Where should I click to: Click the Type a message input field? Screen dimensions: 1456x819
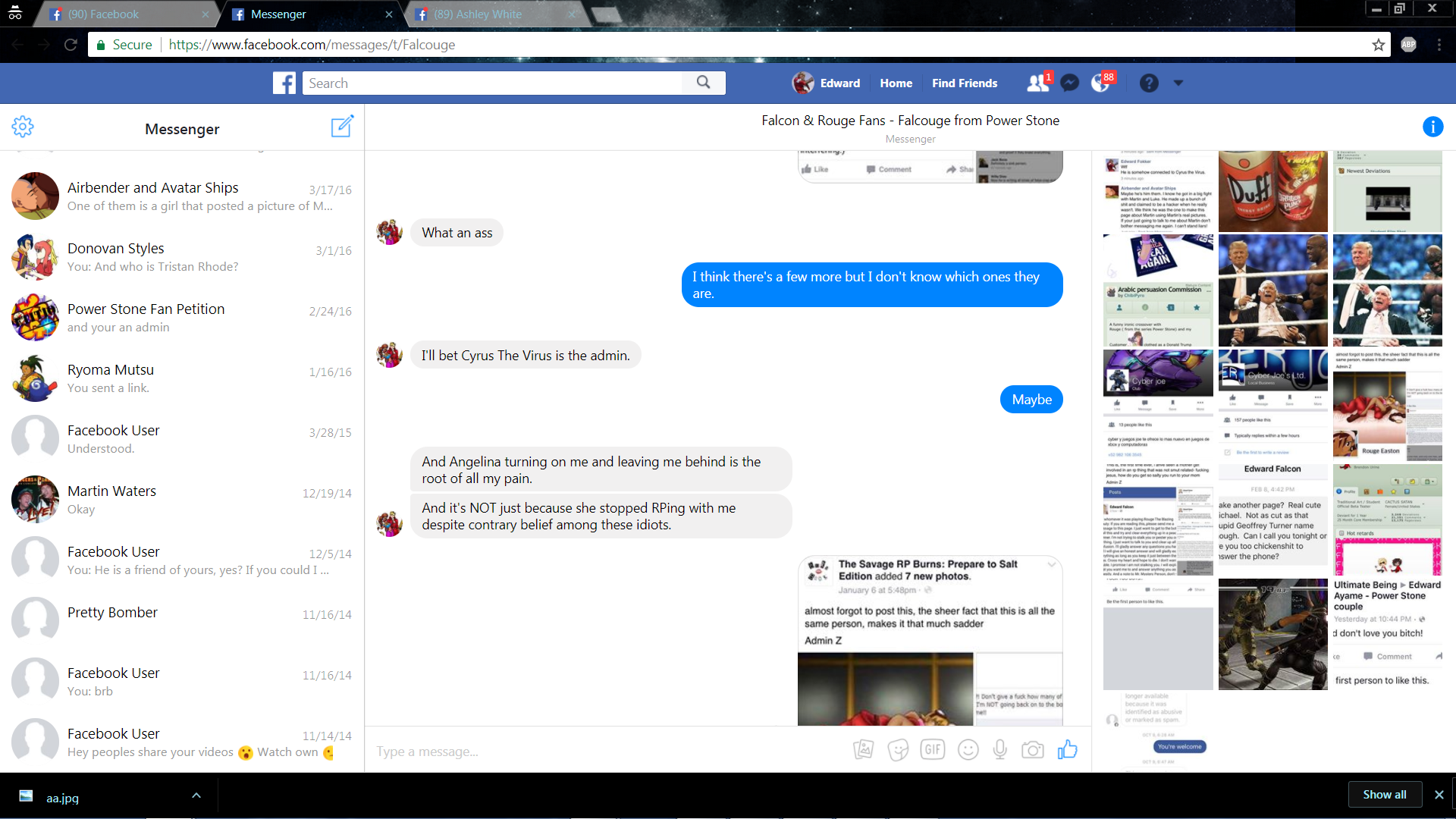(x=607, y=752)
